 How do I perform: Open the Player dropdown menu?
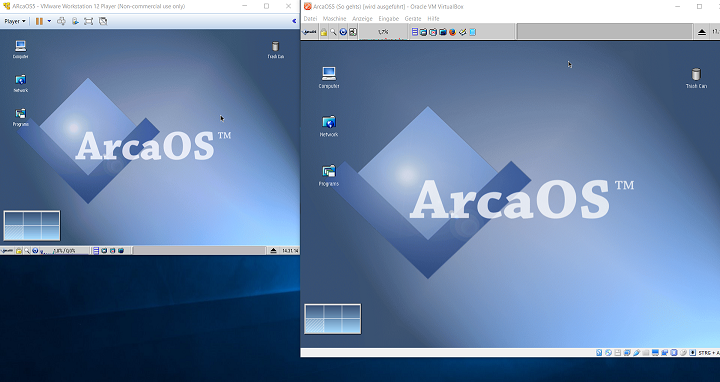[x=15, y=21]
